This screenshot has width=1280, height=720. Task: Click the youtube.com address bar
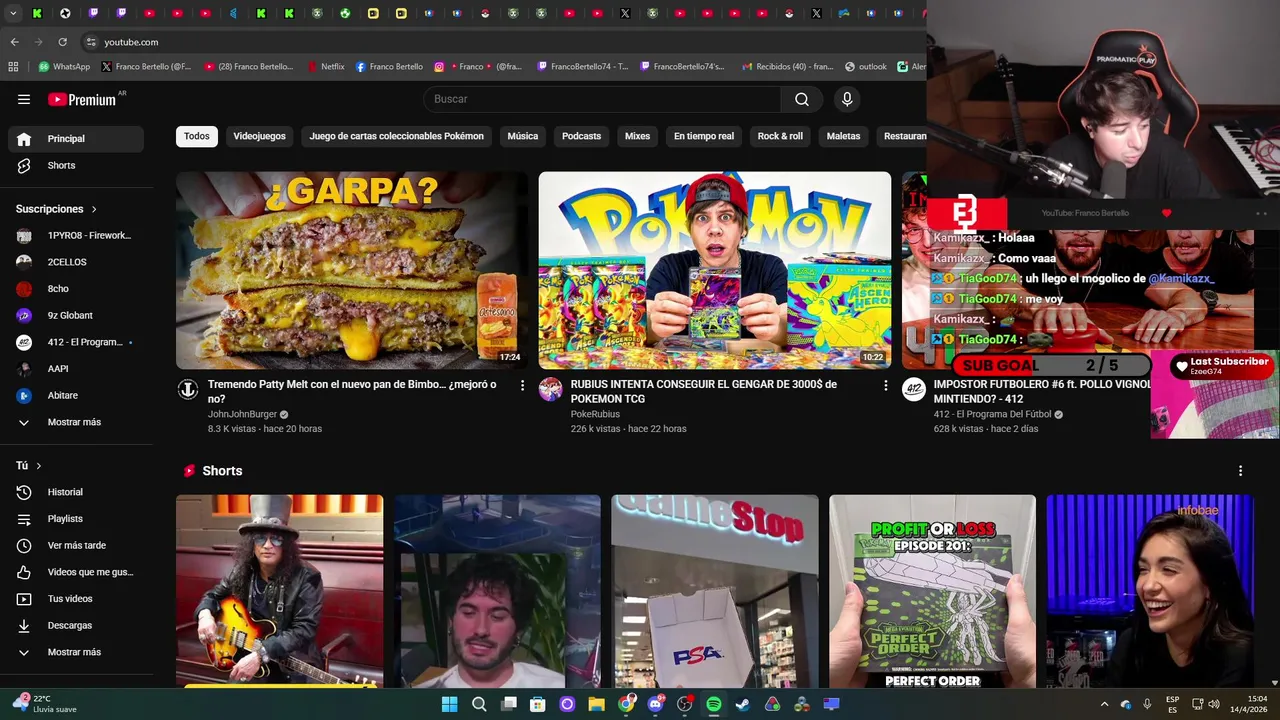pos(500,42)
